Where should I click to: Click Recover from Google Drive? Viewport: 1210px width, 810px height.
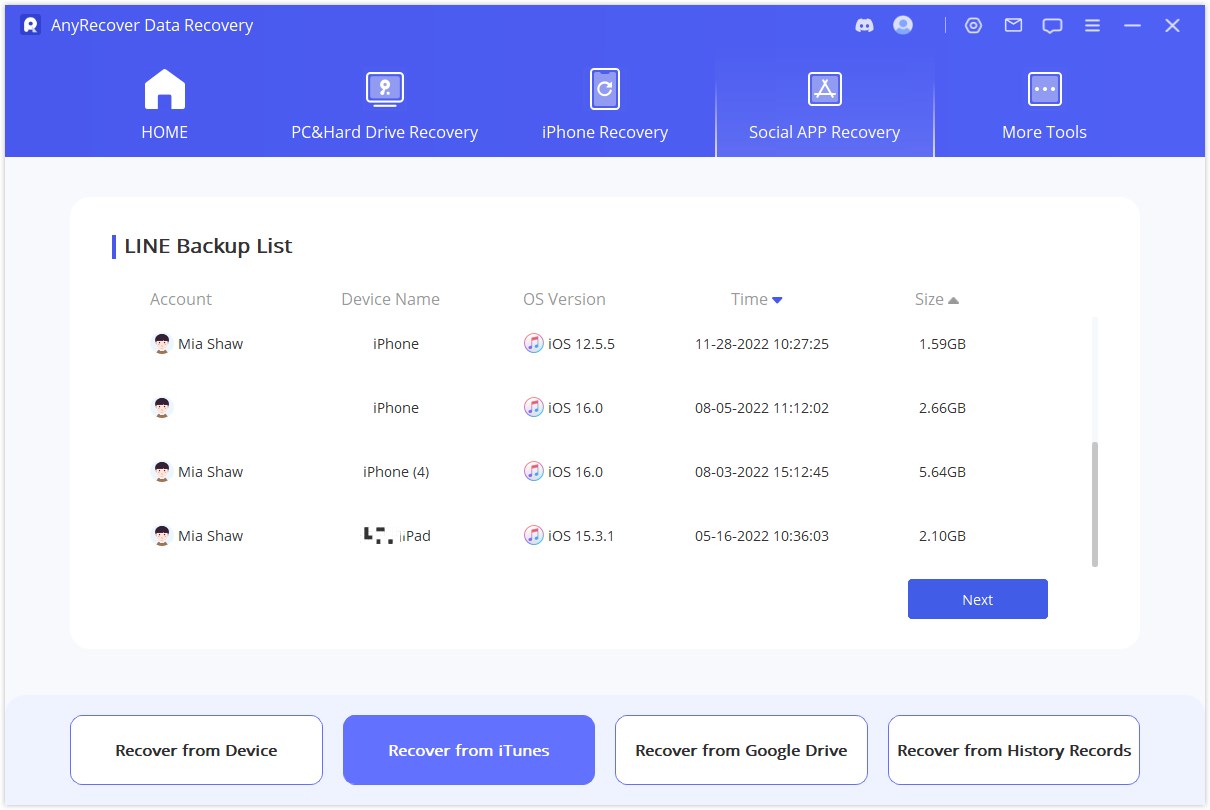click(x=741, y=749)
